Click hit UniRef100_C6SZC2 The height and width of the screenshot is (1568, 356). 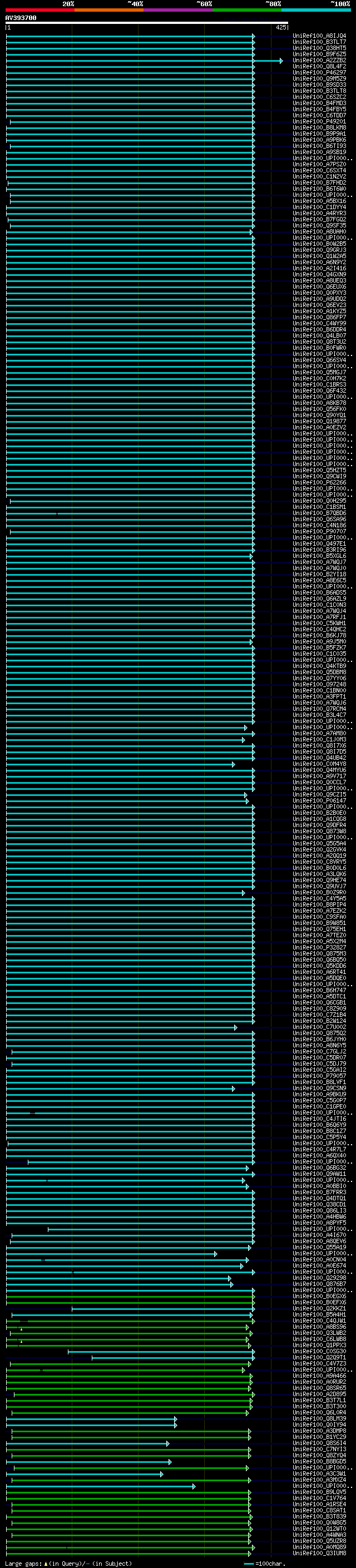point(319,97)
